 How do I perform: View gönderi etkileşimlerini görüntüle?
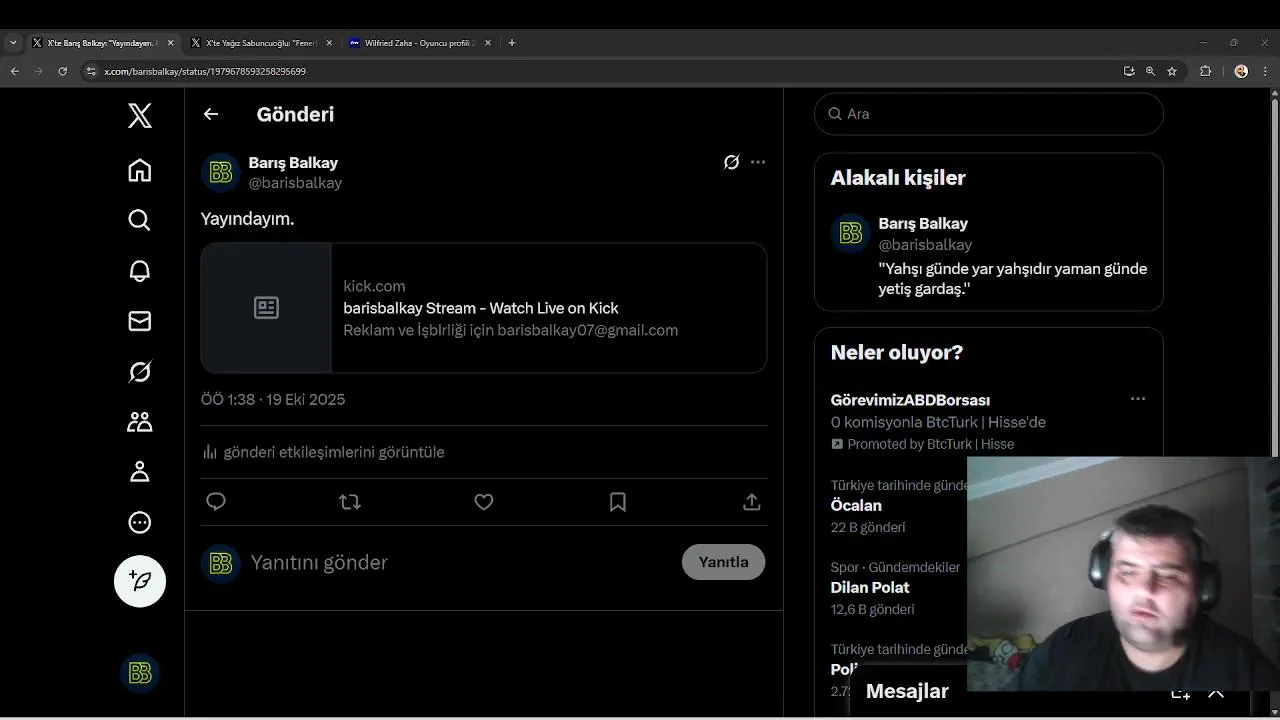pos(322,452)
